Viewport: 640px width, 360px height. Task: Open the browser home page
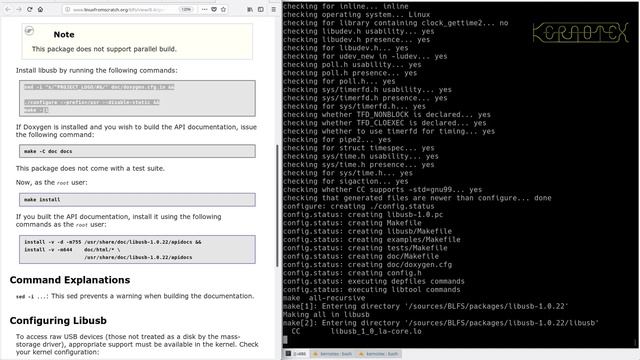[40, 9]
